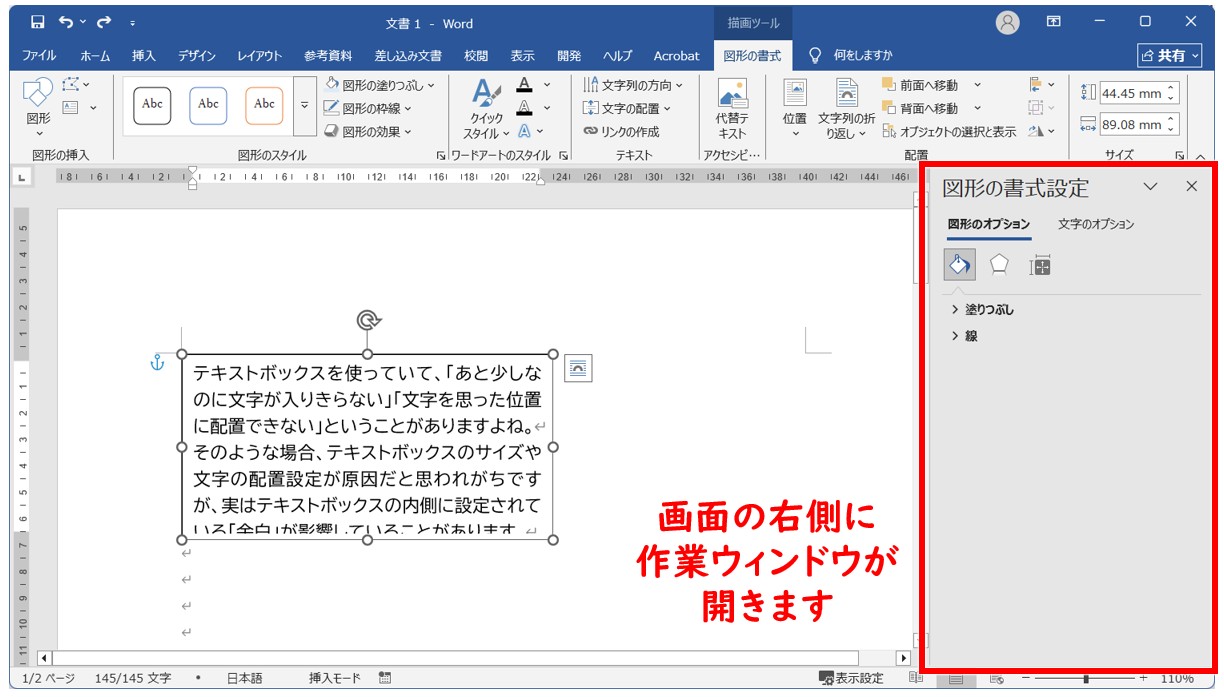Switch to the 校閲 tab

(x=476, y=56)
